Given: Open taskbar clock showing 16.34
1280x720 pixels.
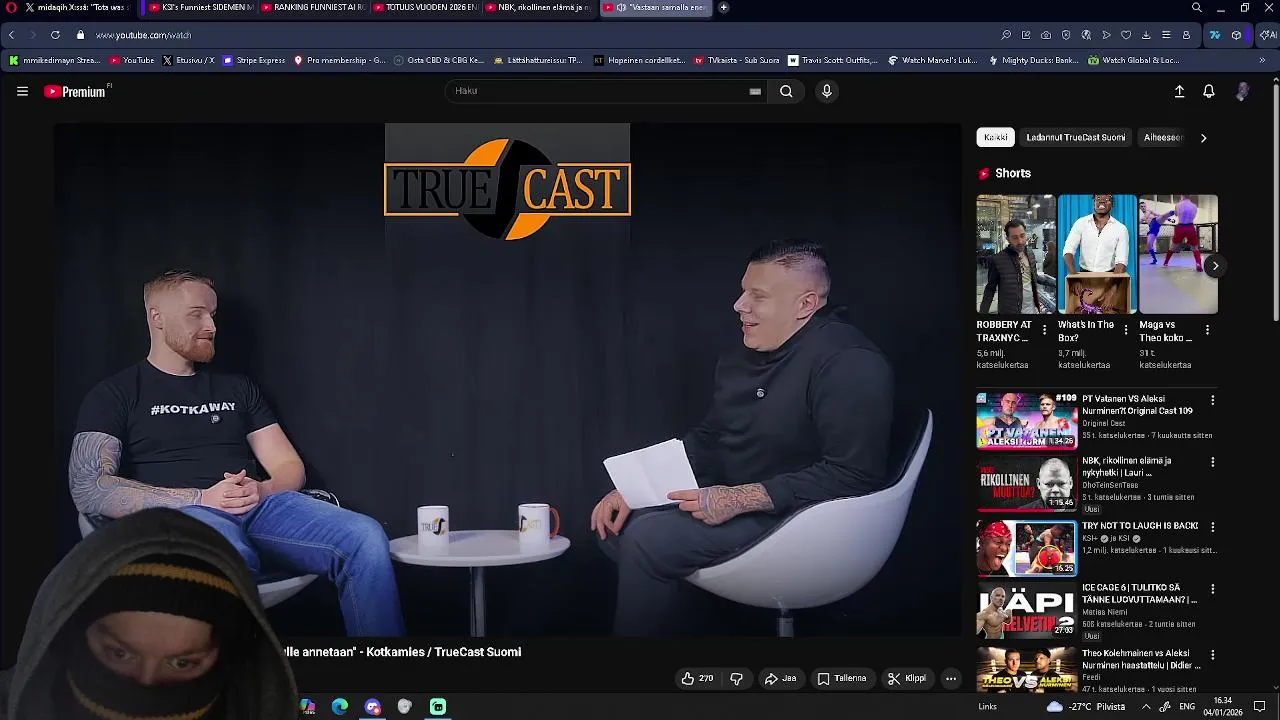Looking at the screenshot, I should (1222, 706).
